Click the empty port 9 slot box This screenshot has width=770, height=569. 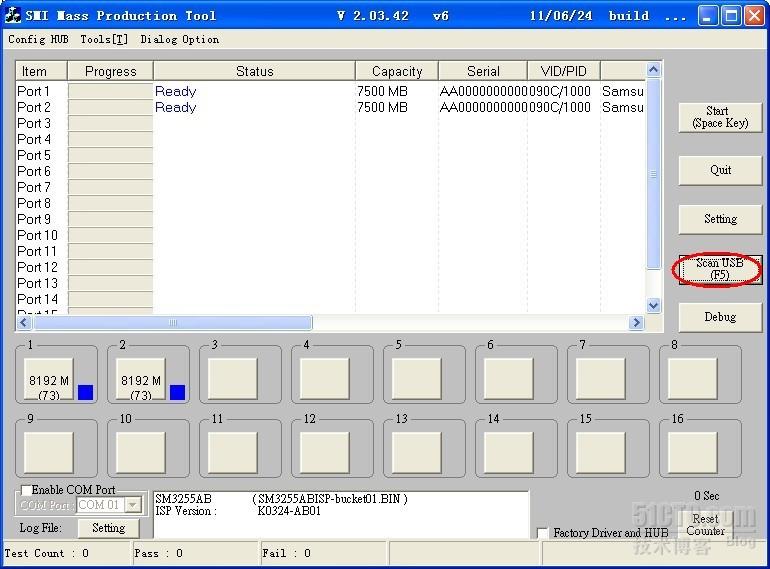tap(49, 452)
